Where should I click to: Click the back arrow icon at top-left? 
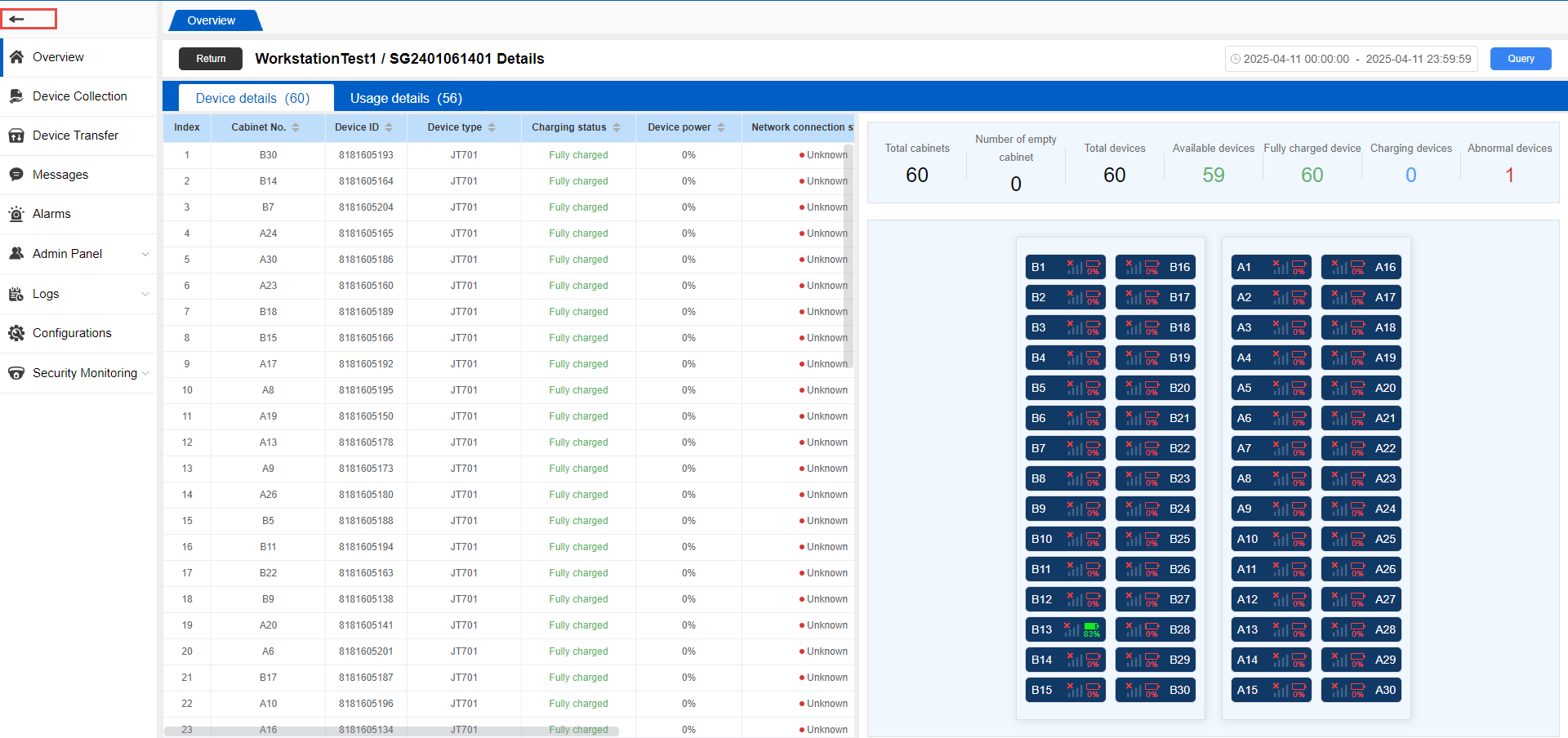point(17,19)
